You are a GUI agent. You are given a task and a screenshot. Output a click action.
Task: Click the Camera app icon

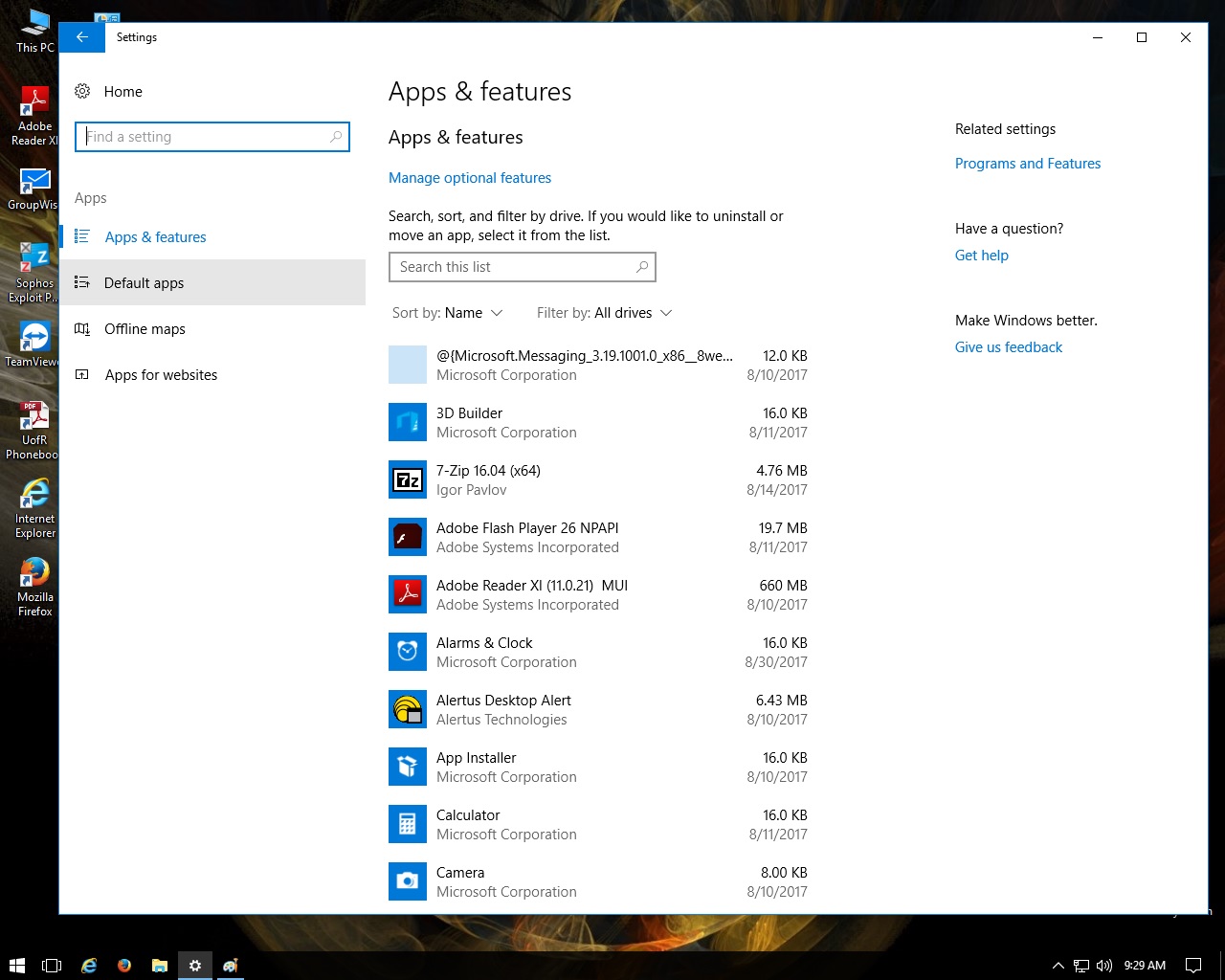(408, 881)
